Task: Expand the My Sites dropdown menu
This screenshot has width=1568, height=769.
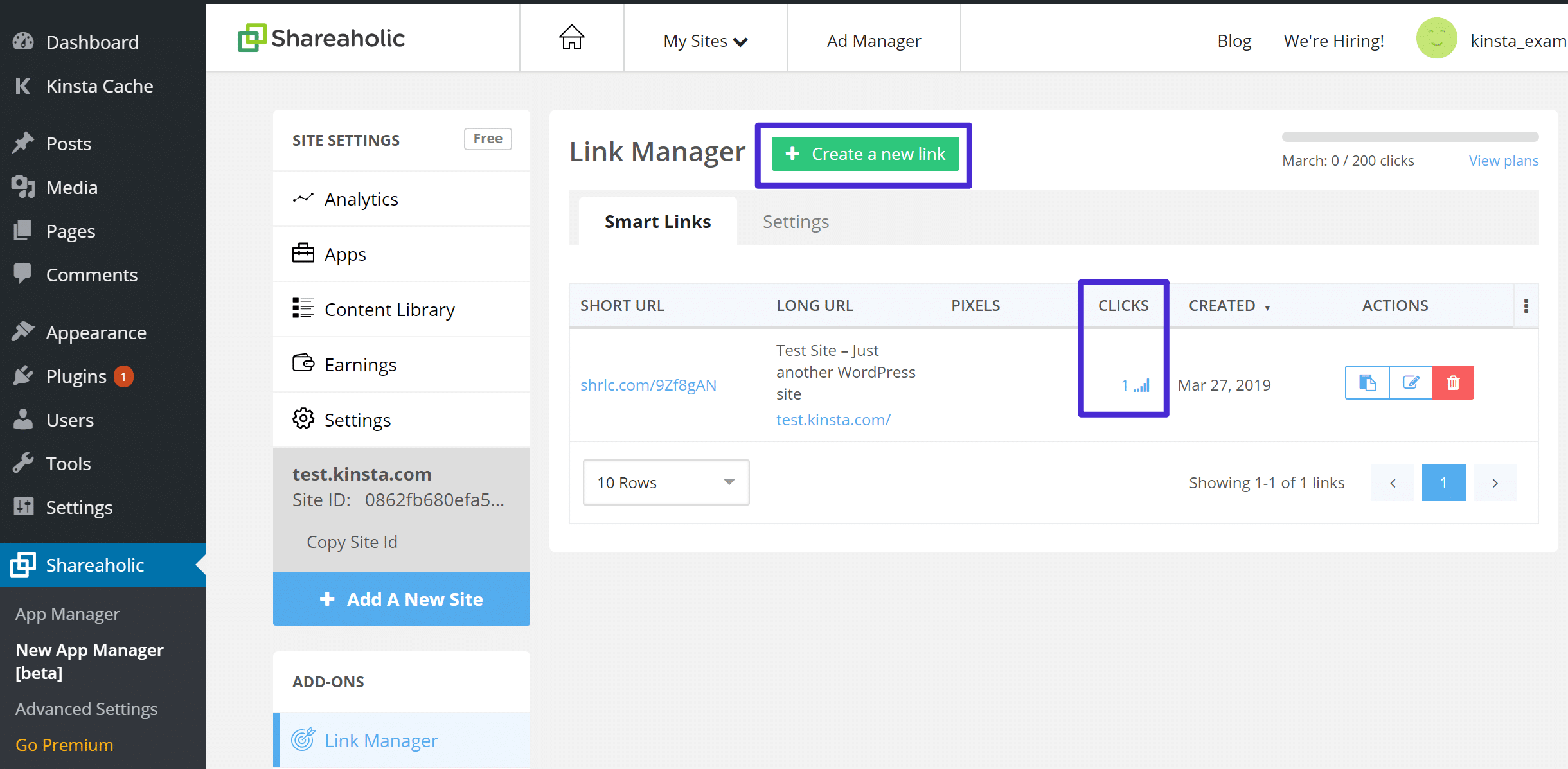Action: pyautogui.click(x=705, y=40)
